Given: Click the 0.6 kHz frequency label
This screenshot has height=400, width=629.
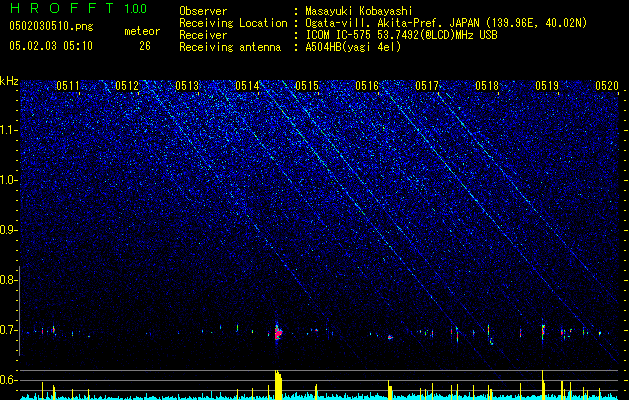Looking at the screenshot, I should point(9,380).
